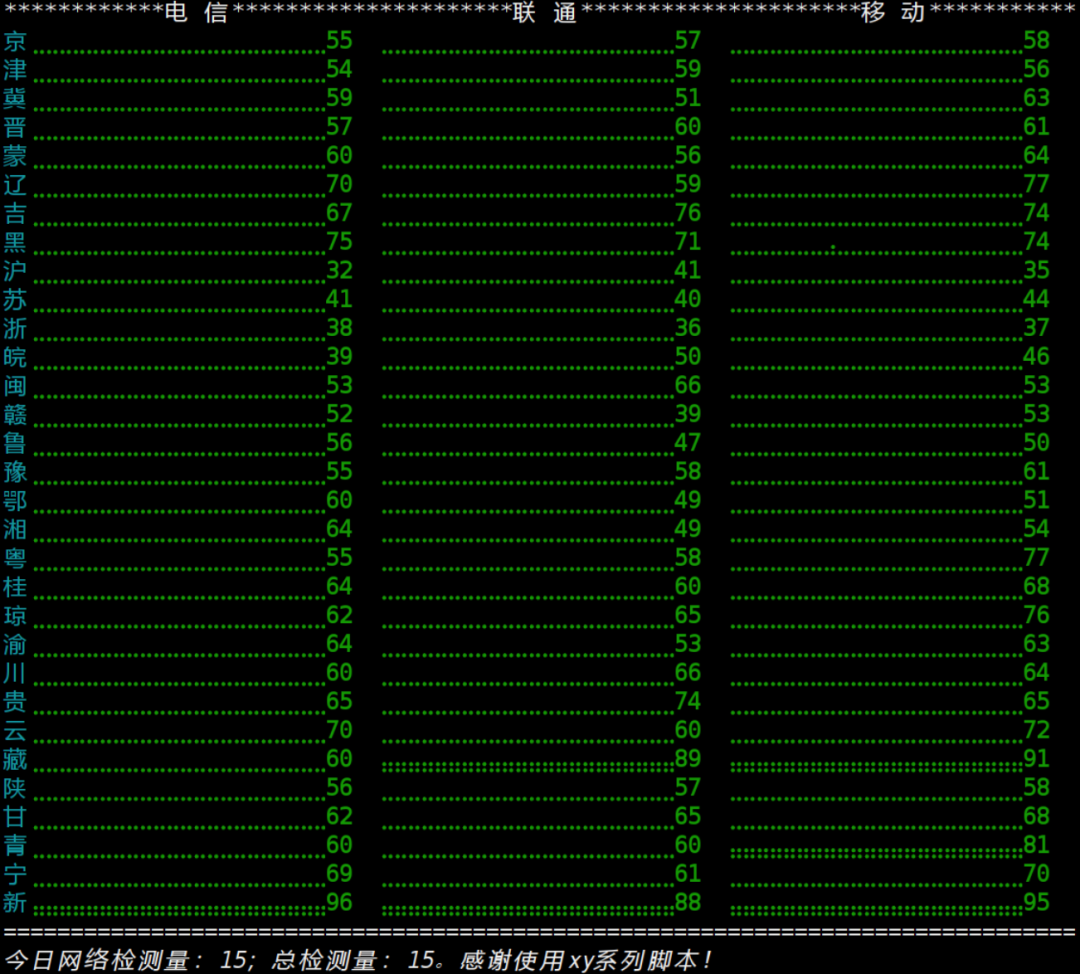This screenshot has height=974, width=1080.
Task: Click 移动 value 81 in 青 row
Action: (x=1036, y=845)
